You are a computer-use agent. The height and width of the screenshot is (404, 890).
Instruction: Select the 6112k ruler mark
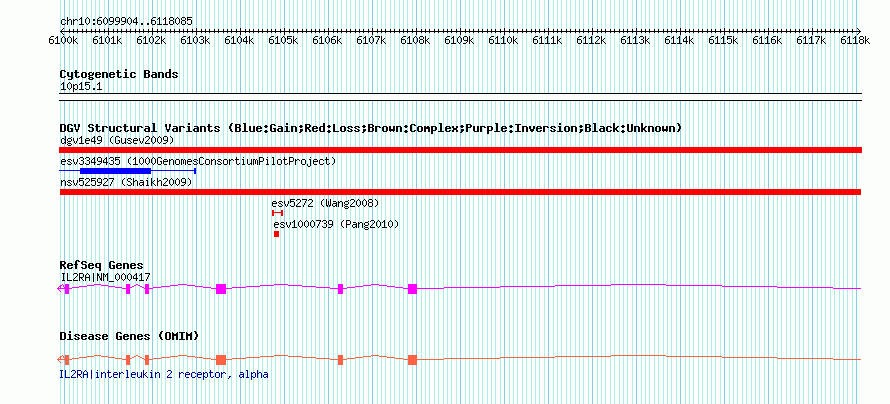tap(590, 40)
